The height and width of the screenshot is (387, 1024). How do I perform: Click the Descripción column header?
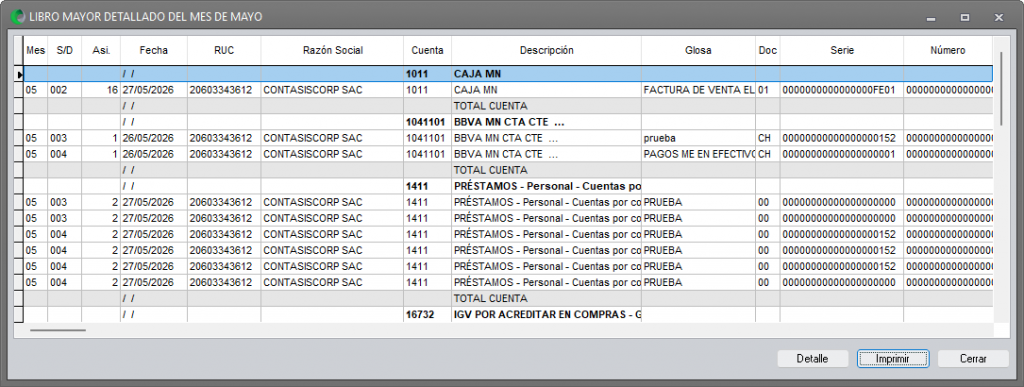(546, 50)
